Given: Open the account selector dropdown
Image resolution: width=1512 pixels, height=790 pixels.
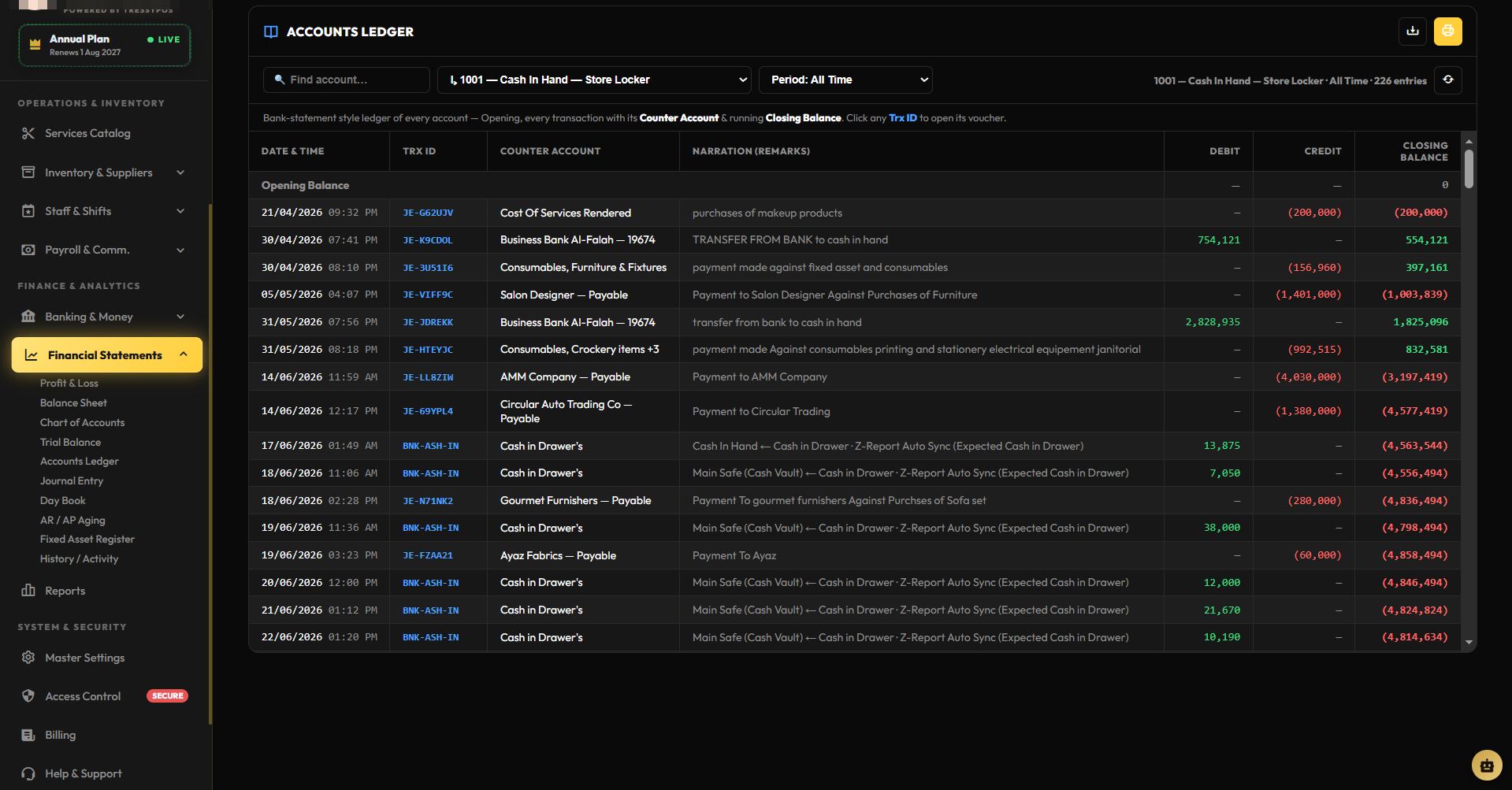Looking at the screenshot, I should click(x=594, y=80).
